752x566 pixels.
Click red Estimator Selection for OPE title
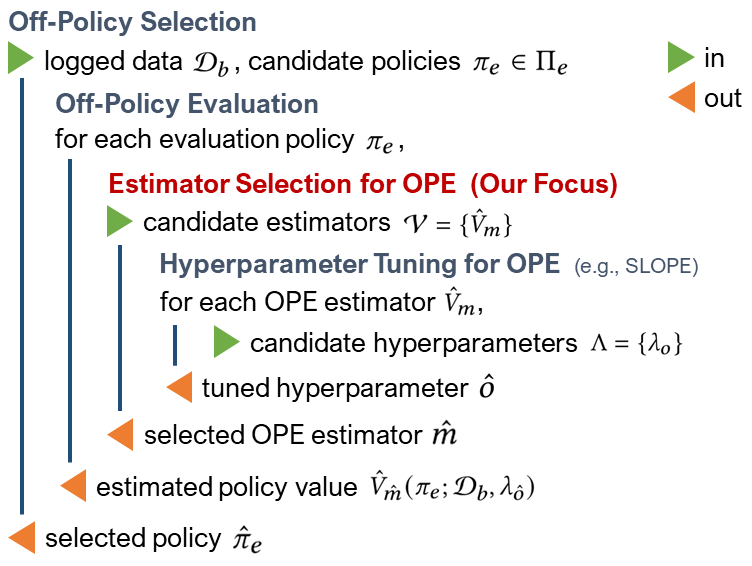(x=363, y=184)
